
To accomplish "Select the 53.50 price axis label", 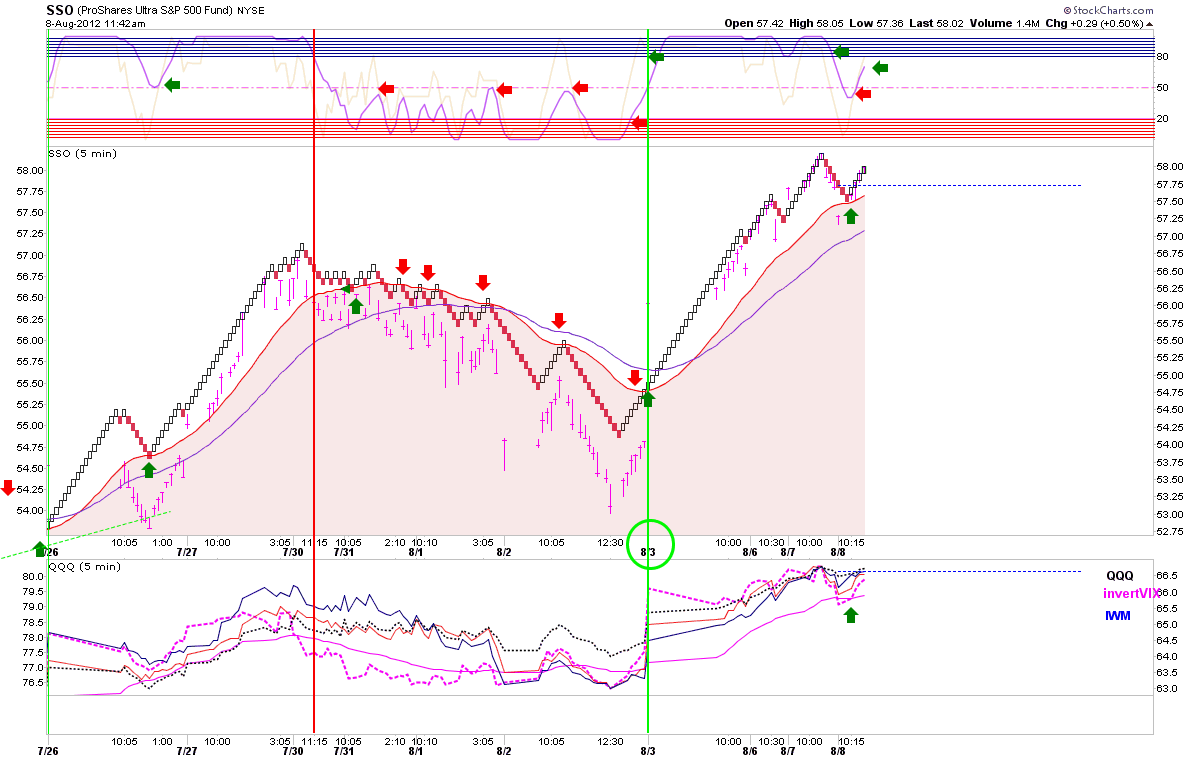I will tap(1171, 479).
